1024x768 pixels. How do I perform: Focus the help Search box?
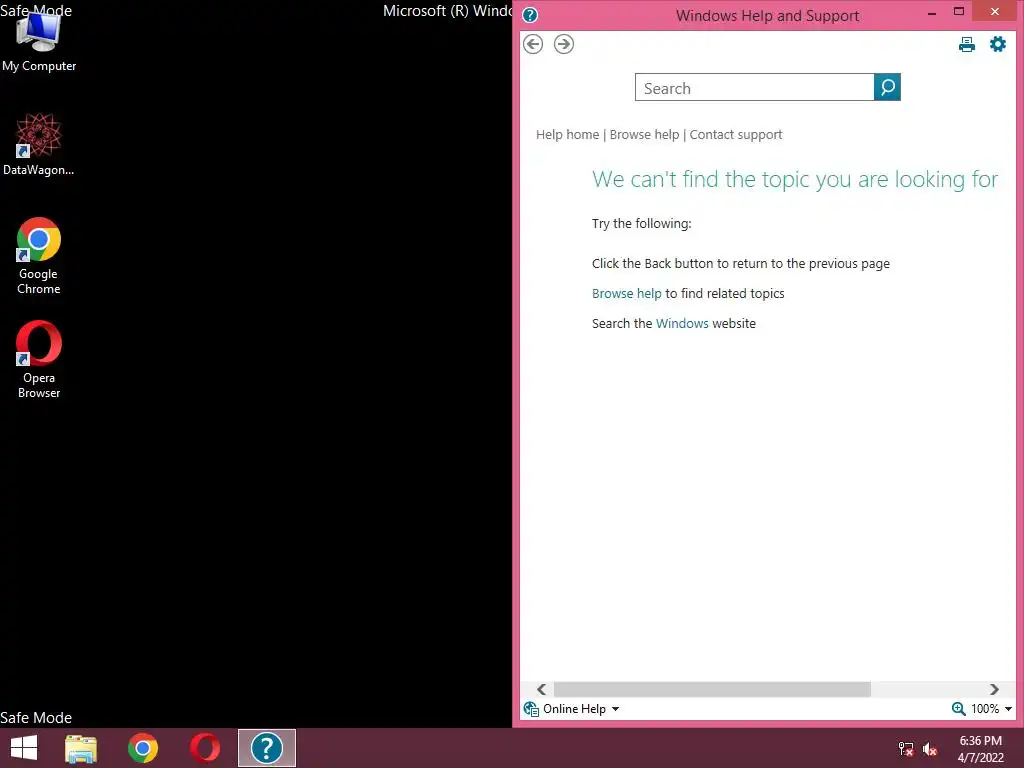click(x=754, y=88)
